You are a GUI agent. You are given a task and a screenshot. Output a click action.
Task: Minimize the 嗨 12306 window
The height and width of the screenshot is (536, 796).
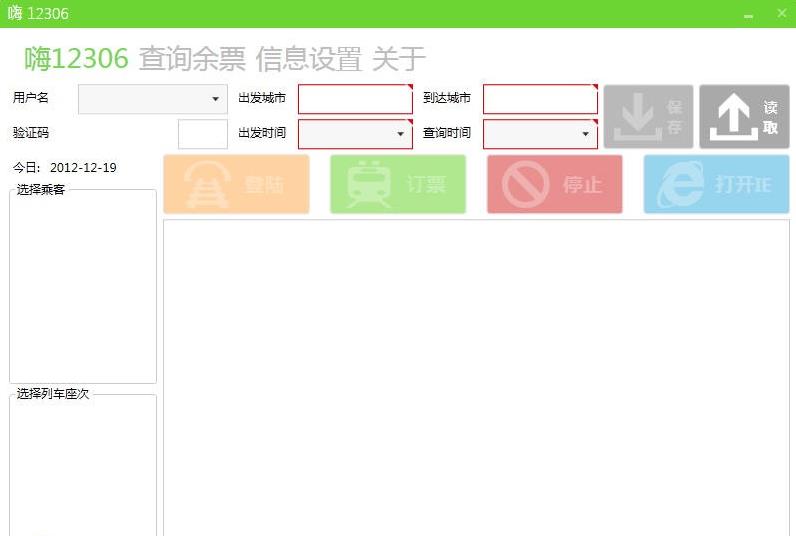[749, 14]
